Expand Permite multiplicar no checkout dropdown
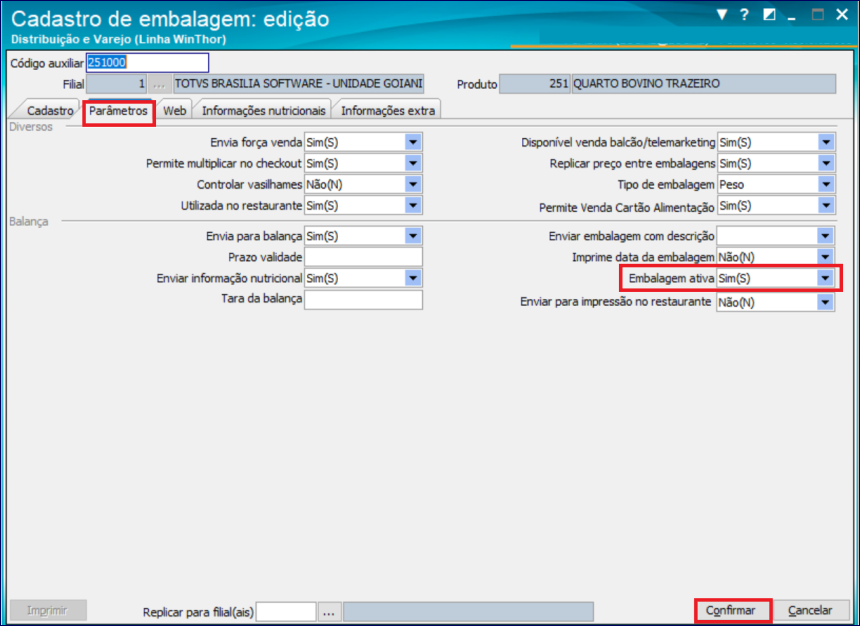This screenshot has width=860, height=626. click(x=413, y=163)
